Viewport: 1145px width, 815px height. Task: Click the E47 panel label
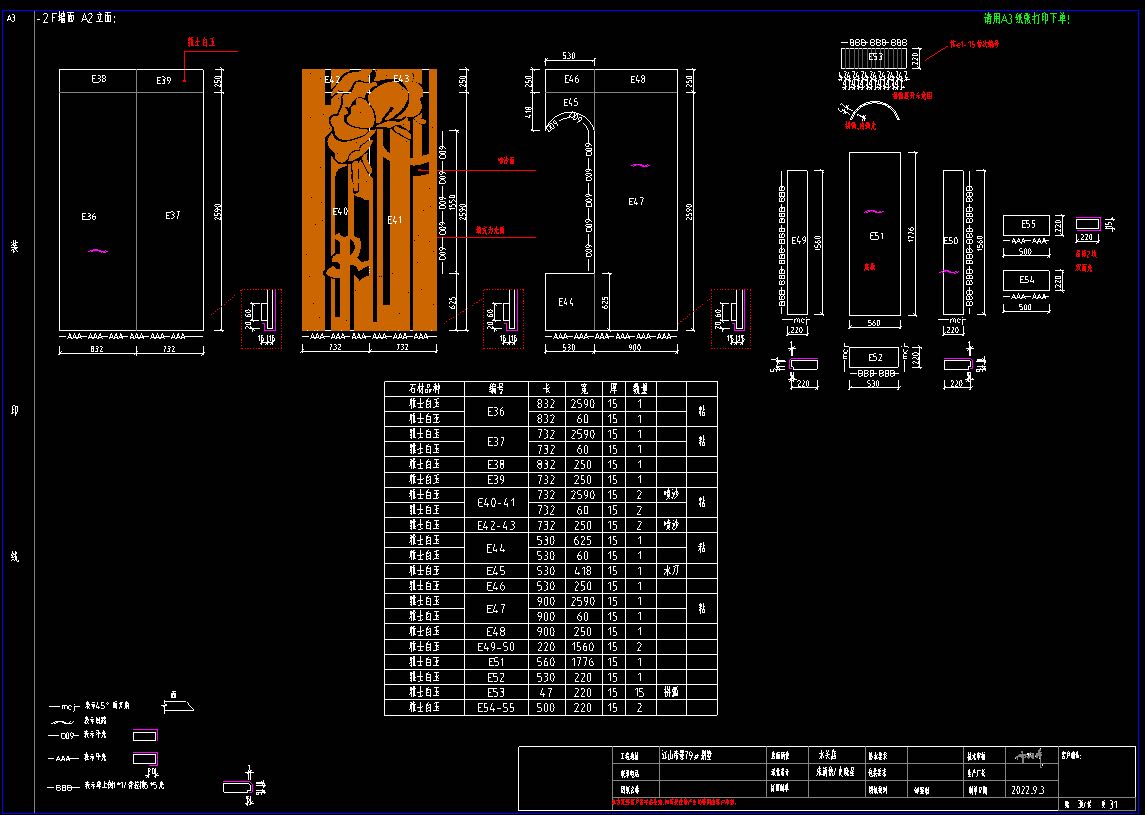coord(637,201)
